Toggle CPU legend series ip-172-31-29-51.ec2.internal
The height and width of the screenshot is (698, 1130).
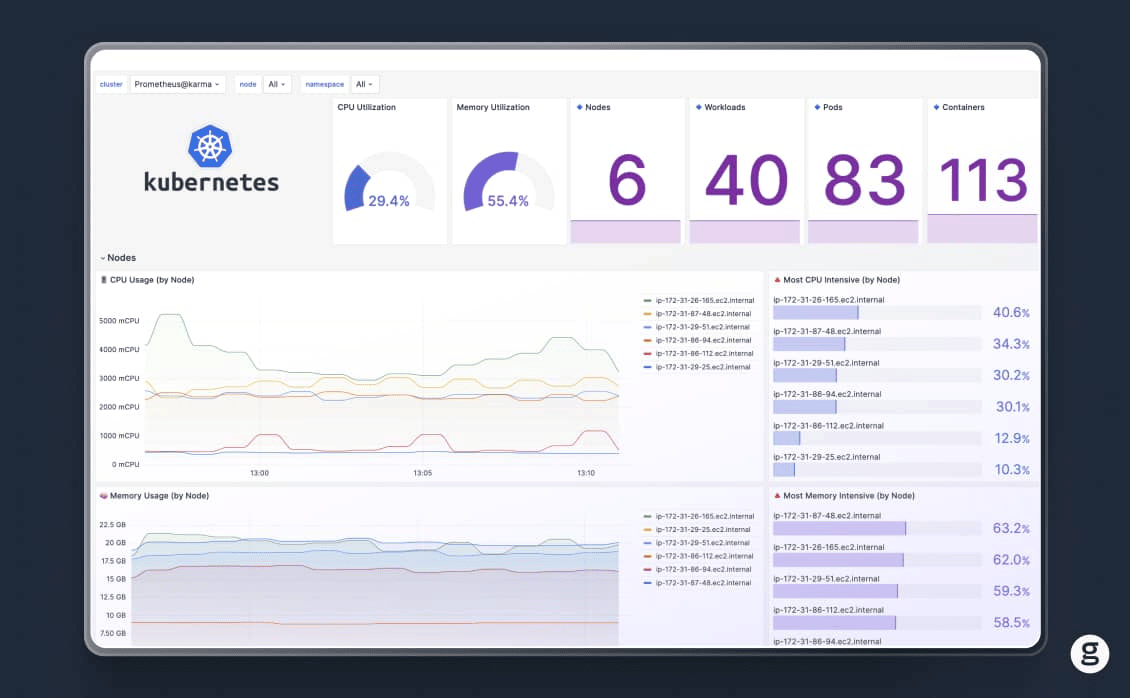coord(702,327)
